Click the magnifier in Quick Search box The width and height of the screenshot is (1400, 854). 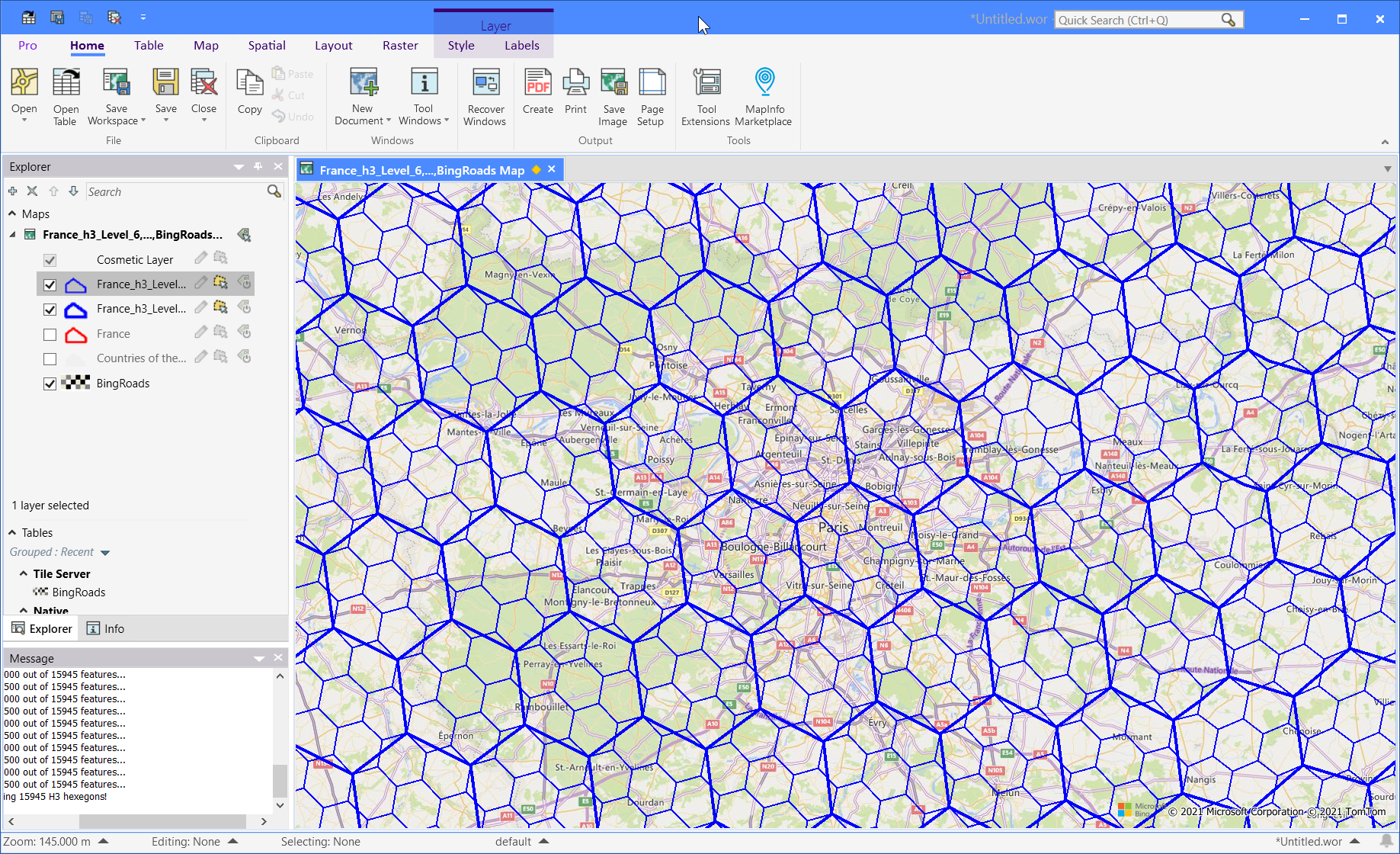(x=1228, y=20)
